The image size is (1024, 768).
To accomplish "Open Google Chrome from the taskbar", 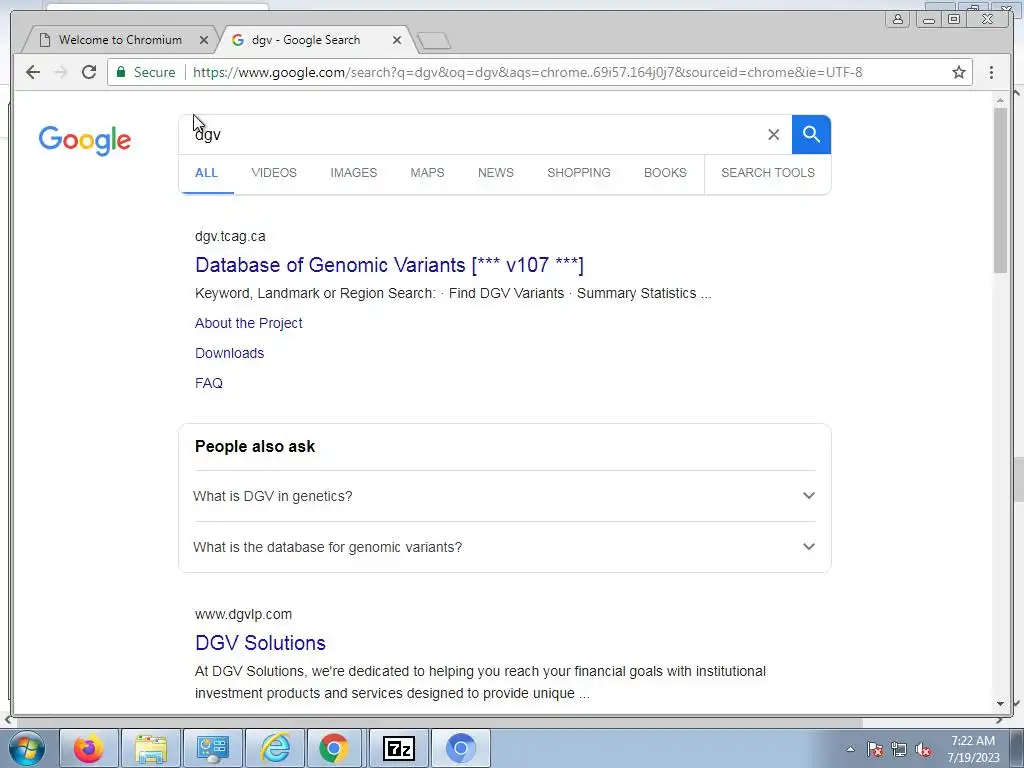I will click(x=334, y=748).
